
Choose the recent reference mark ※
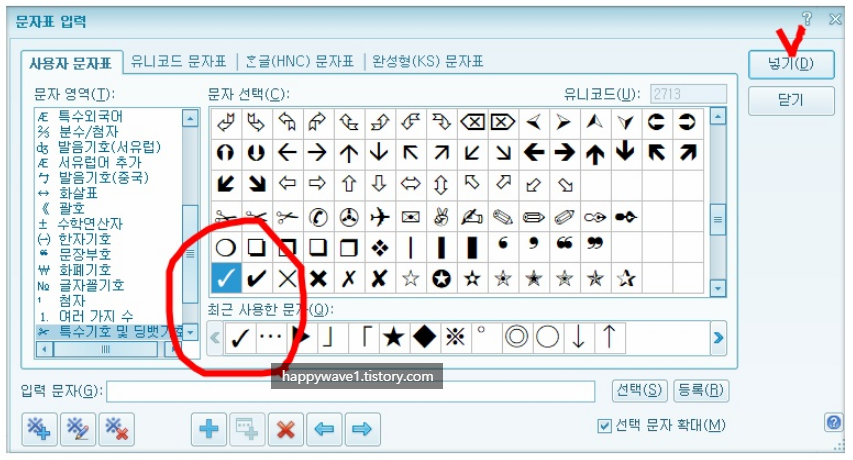pyautogui.click(x=455, y=338)
